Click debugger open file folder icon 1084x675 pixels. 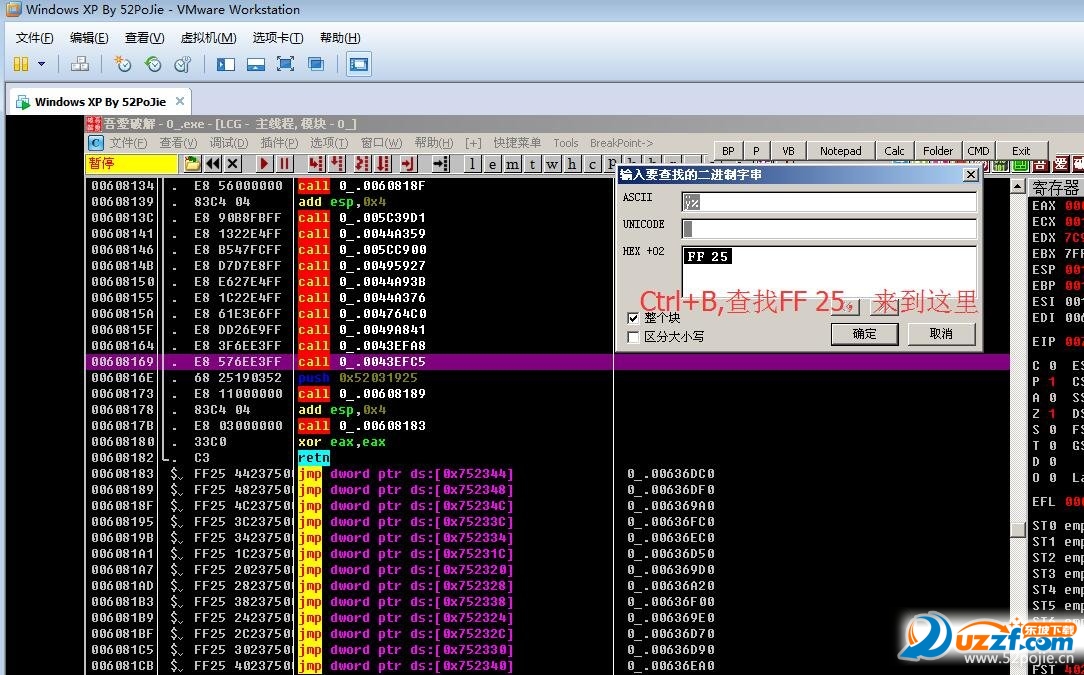tap(192, 164)
